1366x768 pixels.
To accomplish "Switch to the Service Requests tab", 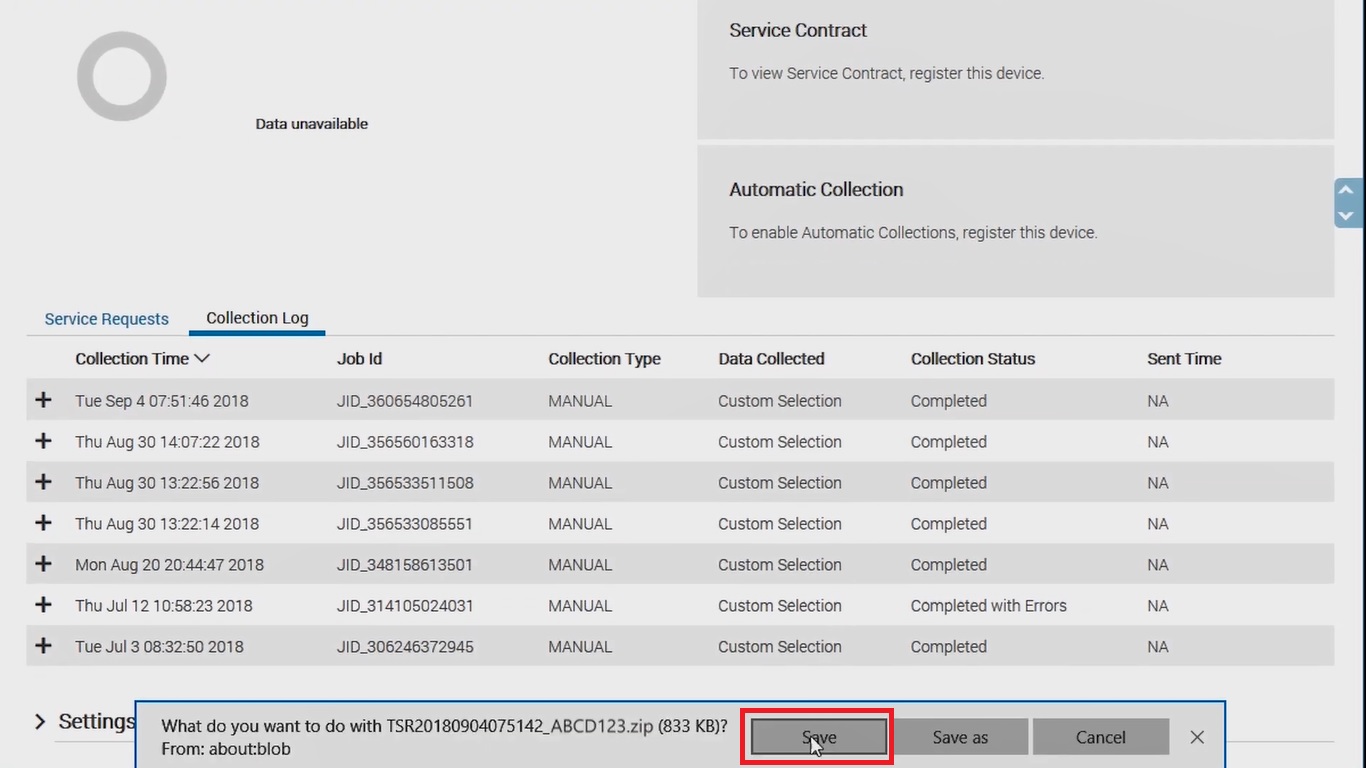I will (x=106, y=318).
